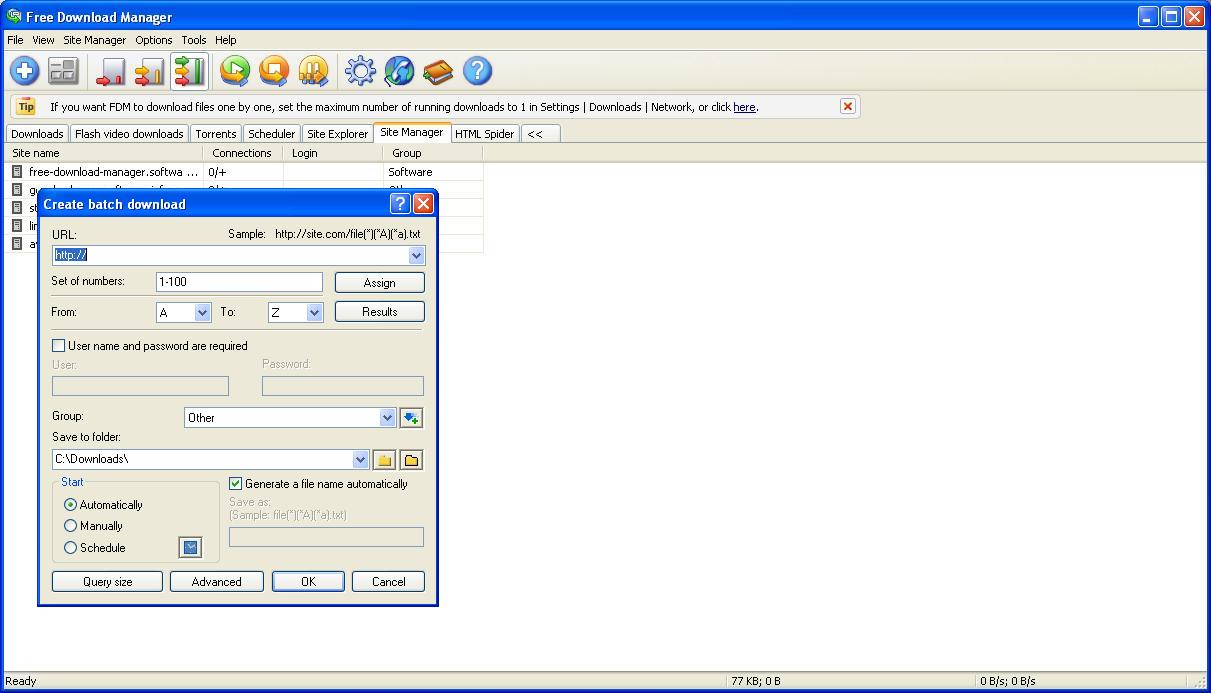Click the globe with phone dial icon
Viewport: 1211px width, 693px height.
[x=399, y=70]
